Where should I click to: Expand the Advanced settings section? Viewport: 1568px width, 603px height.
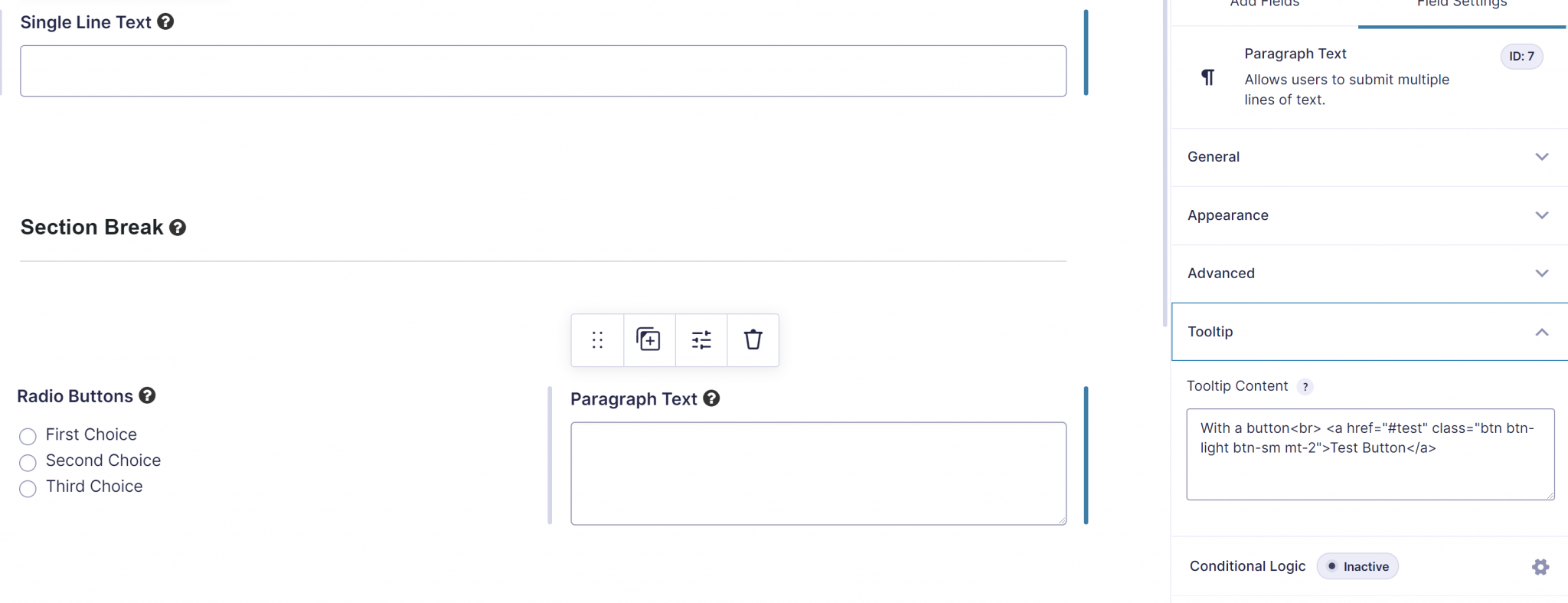pos(1369,274)
